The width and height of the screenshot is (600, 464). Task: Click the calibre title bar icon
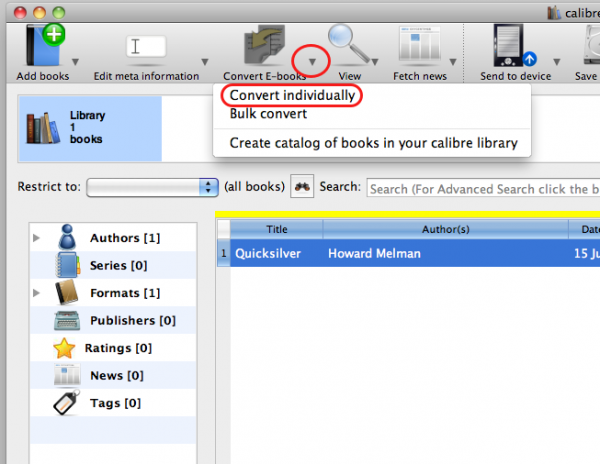tap(554, 13)
